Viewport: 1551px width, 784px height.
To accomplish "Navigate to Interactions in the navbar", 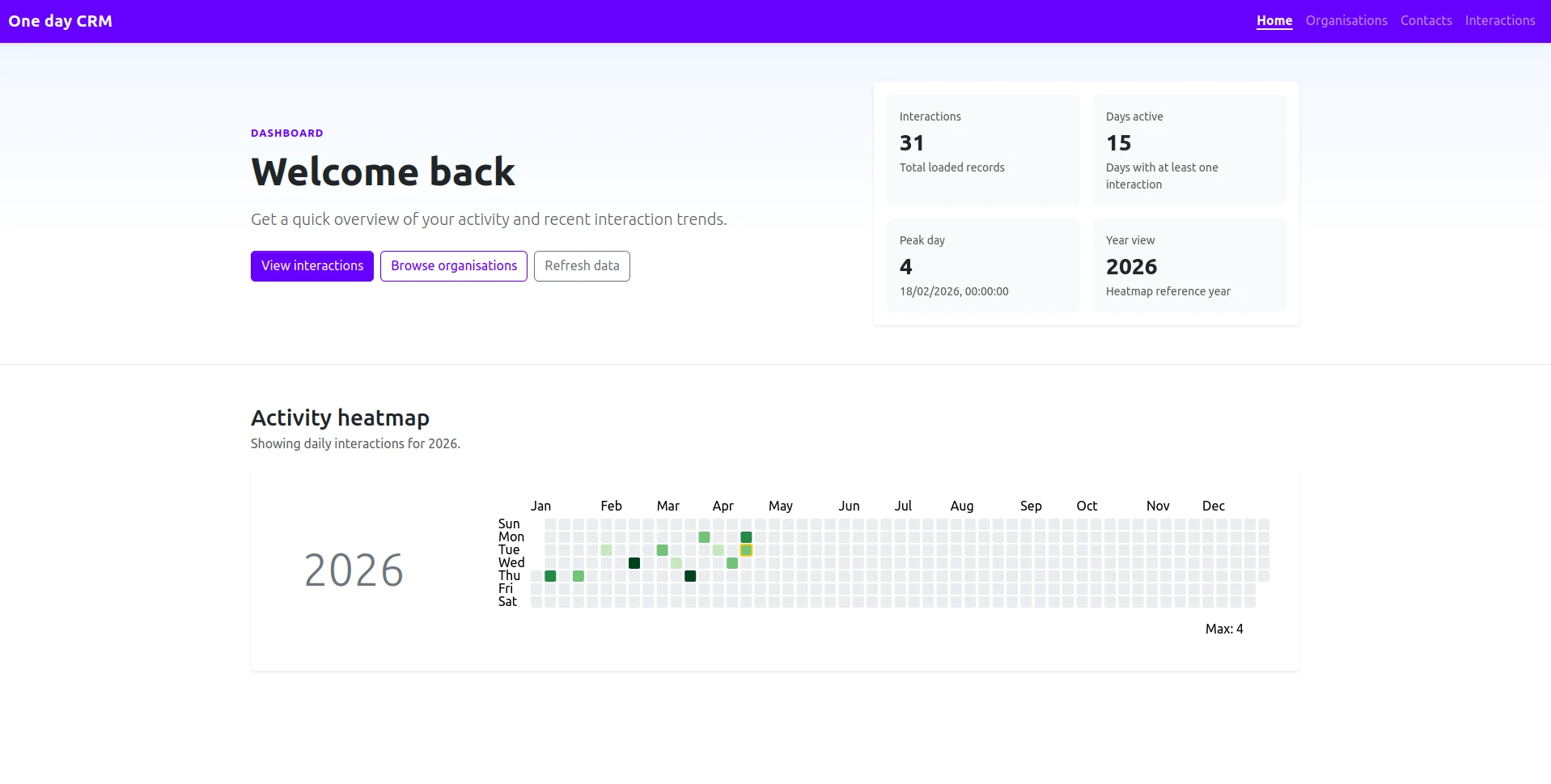I will pos(1500,21).
